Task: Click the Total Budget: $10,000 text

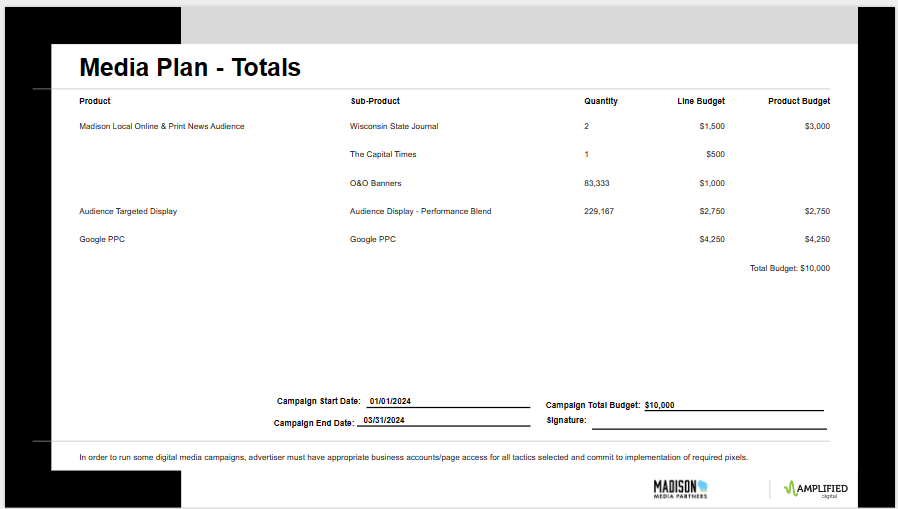Action: pyautogui.click(x=789, y=269)
